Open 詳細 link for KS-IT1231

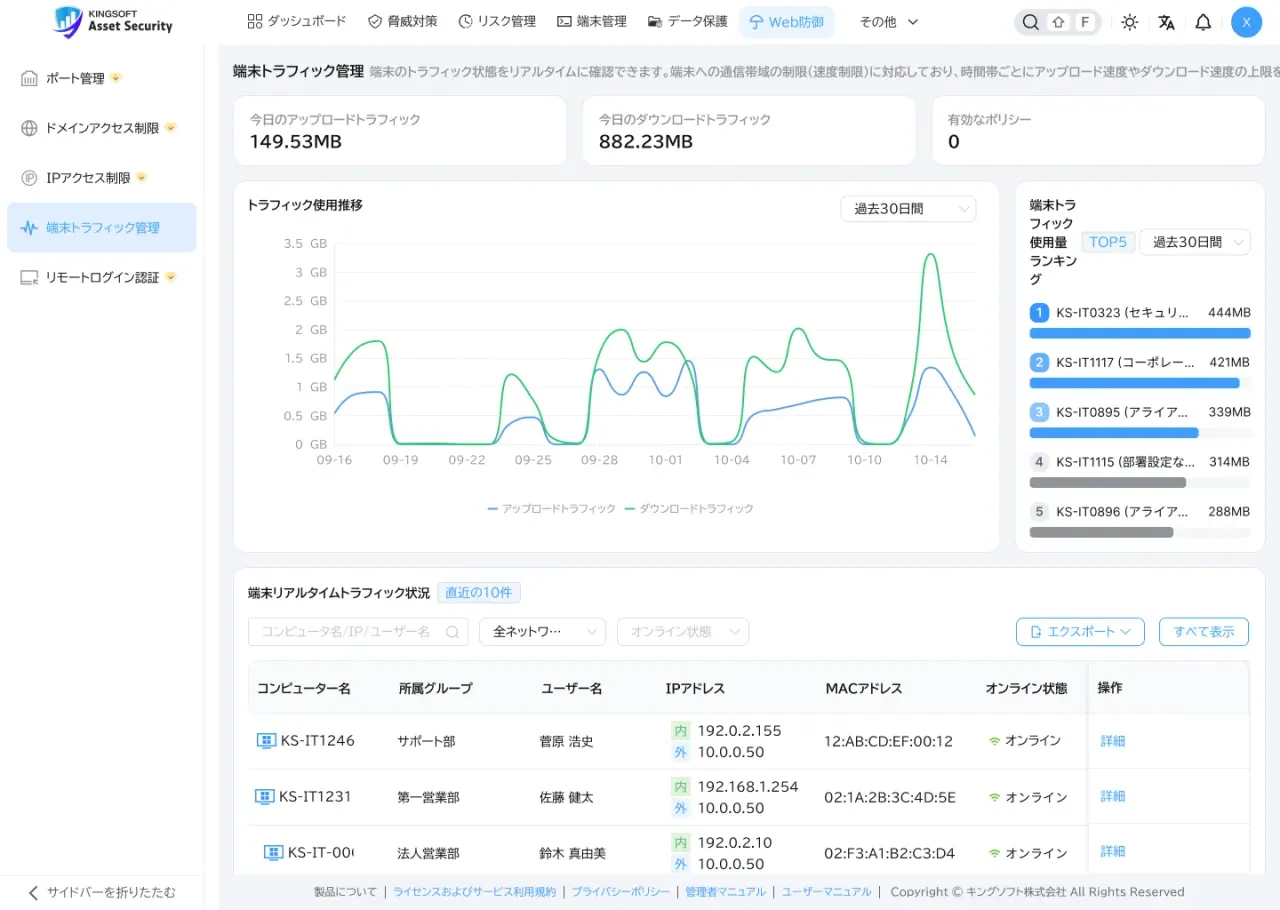point(1113,797)
